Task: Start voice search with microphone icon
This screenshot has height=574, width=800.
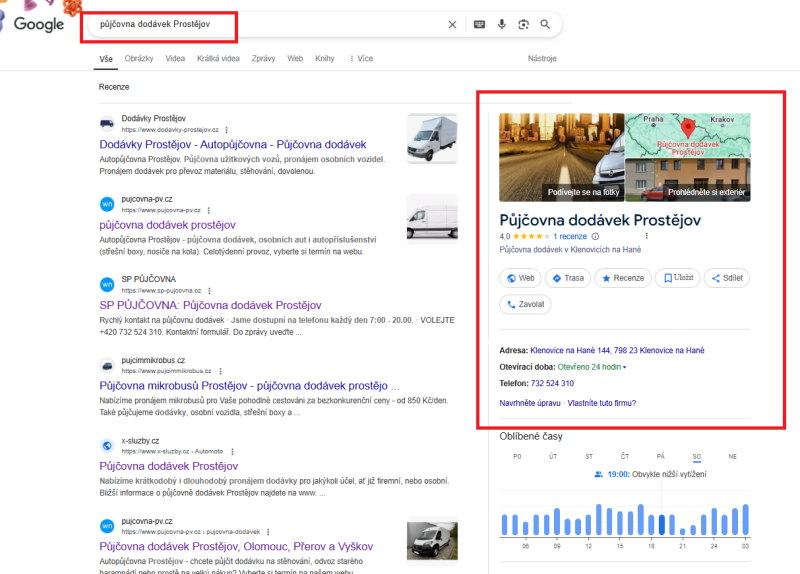Action: pos(502,24)
